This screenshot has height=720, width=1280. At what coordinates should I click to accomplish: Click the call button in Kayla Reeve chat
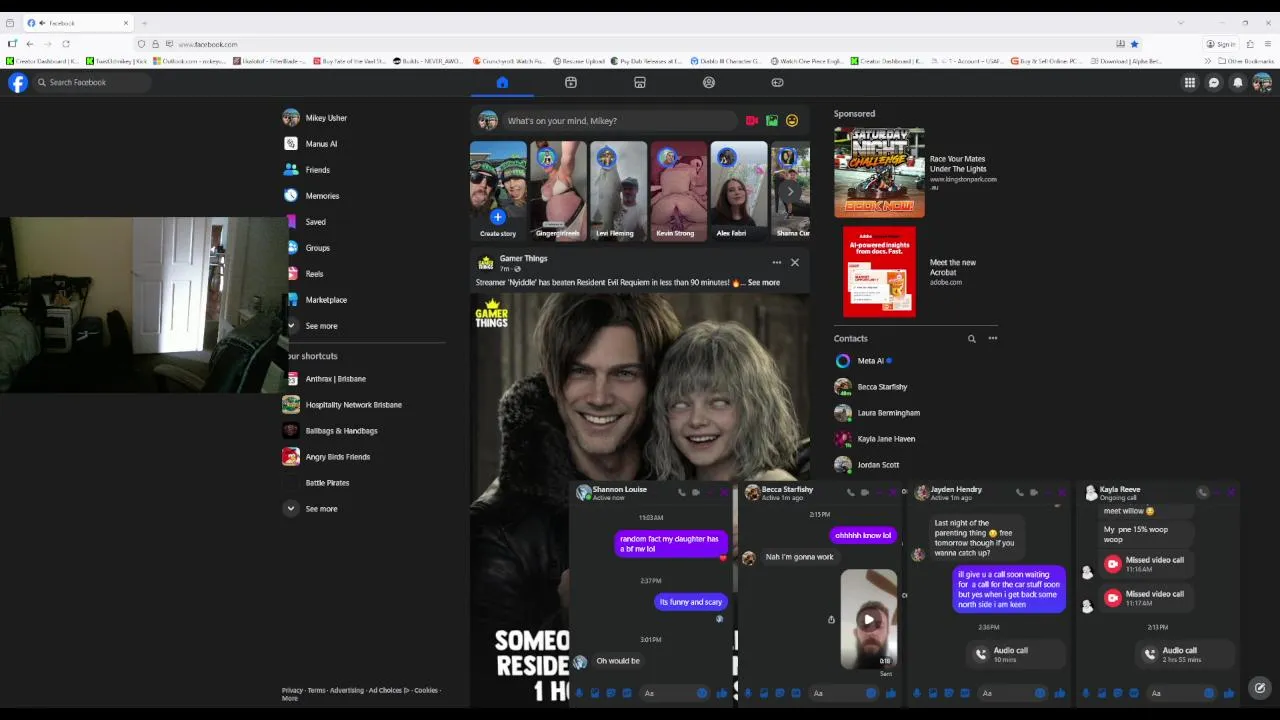point(1203,493)
